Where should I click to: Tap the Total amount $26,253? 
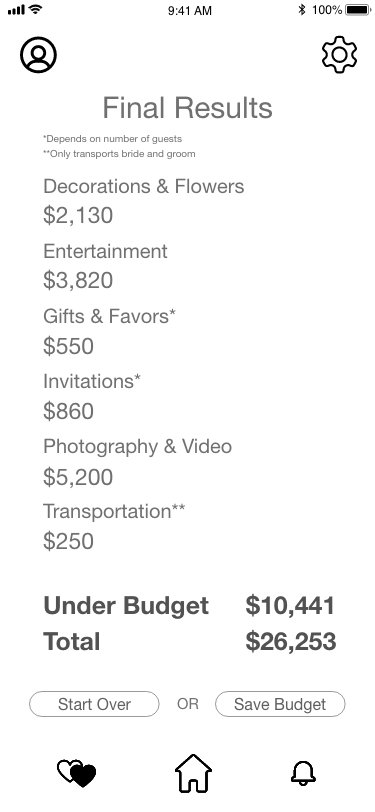point(291,642)
